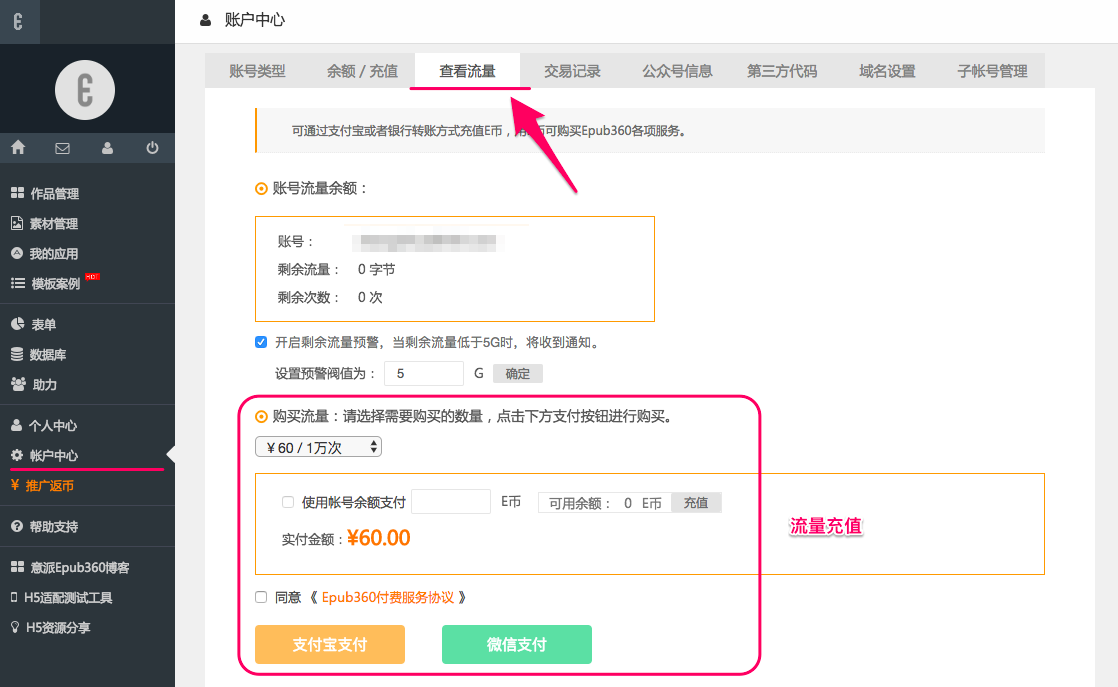Click the home icon in sidebar

tap(18, 148)
